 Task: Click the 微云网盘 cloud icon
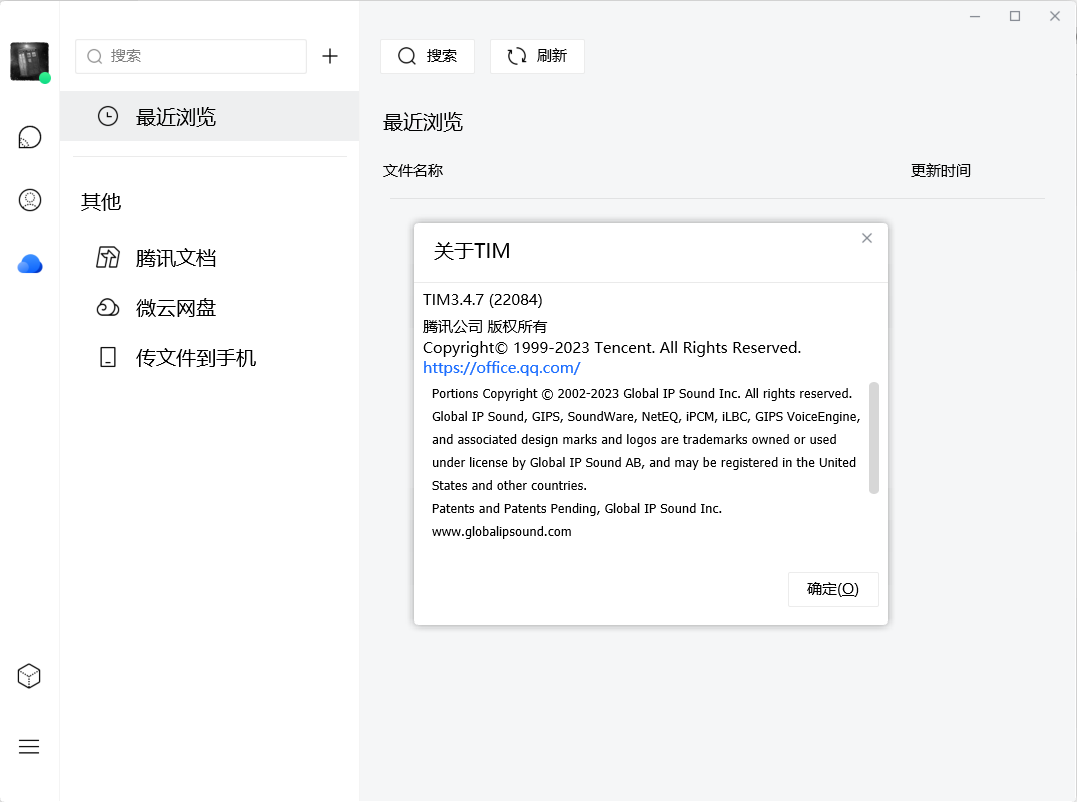(108, 308)
